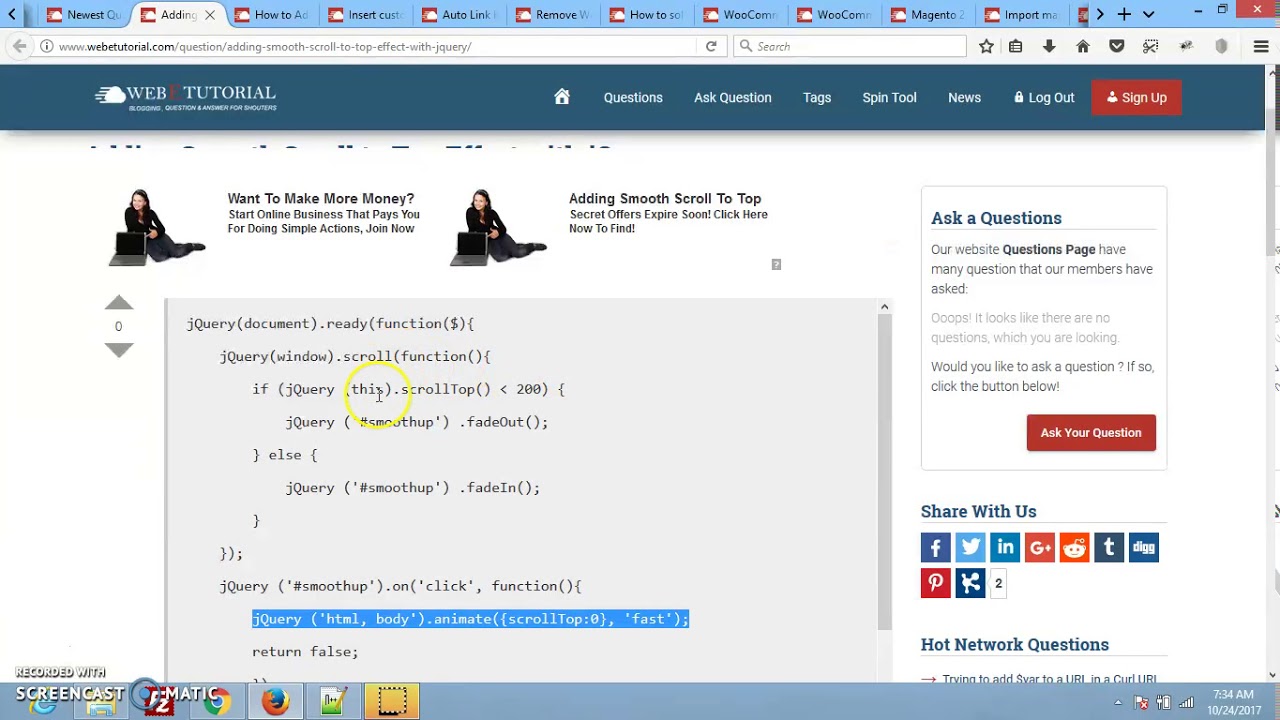1280x720 pixels.
Task: Click the Questions Page link in sidebar
Action: [x=1049, y=249]
